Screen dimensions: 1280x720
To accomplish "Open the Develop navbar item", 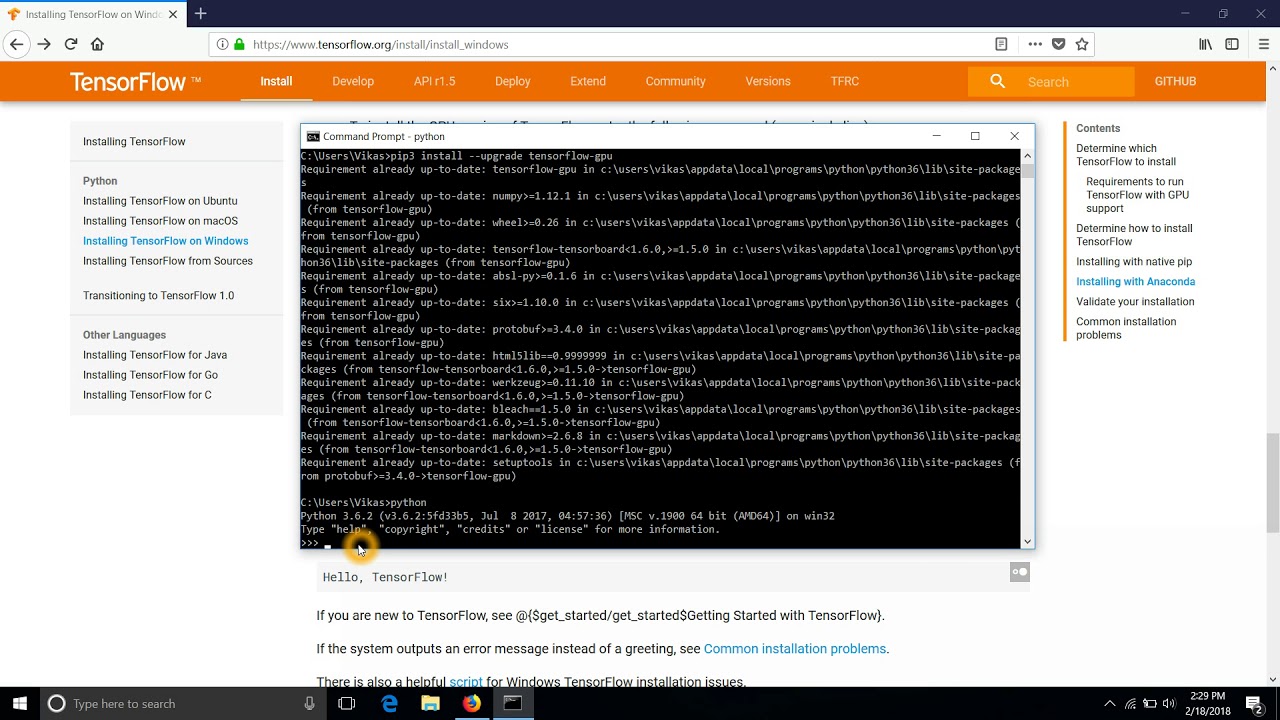I will [353, 81].
